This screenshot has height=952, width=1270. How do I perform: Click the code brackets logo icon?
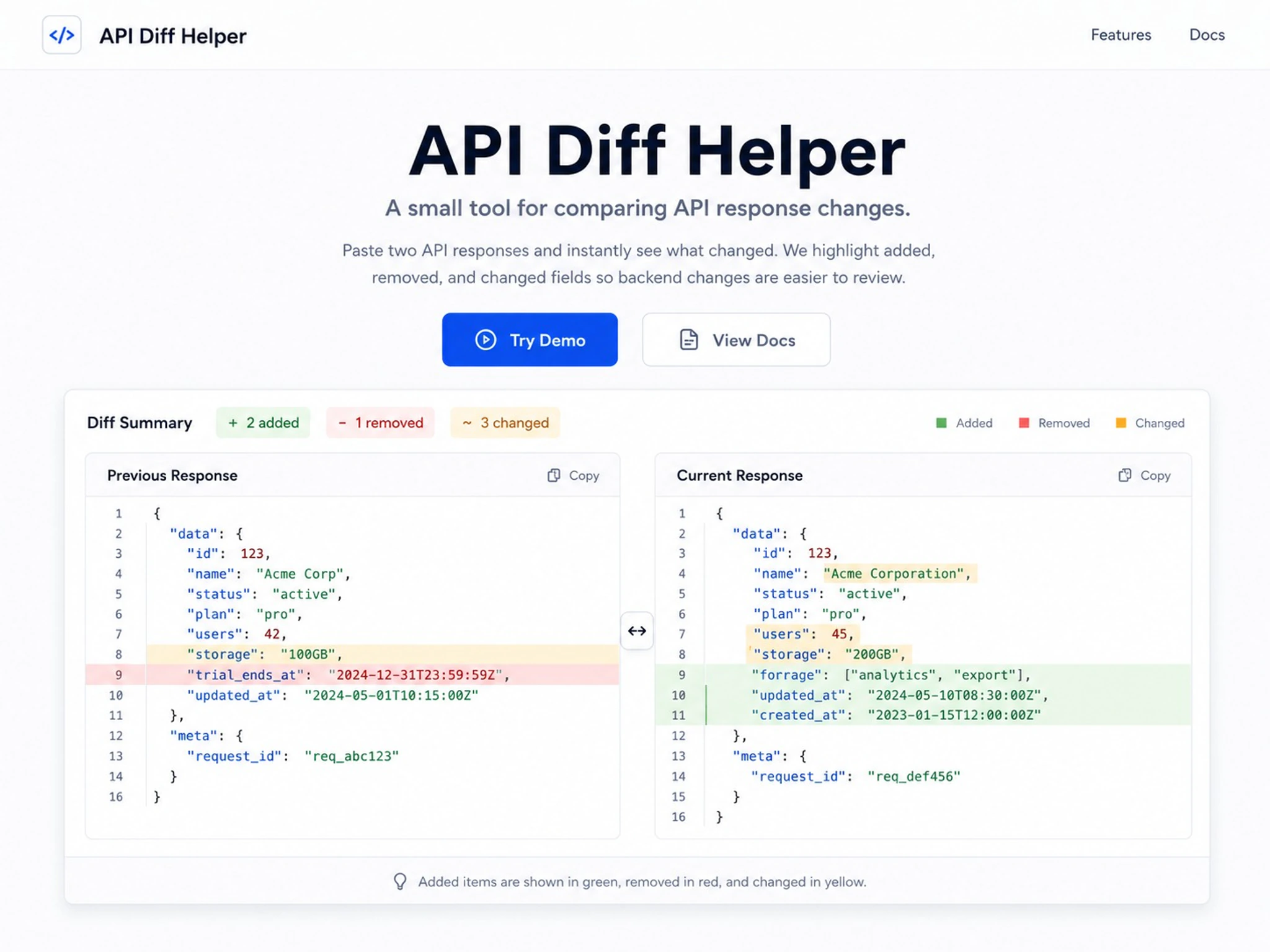(61, 35)
